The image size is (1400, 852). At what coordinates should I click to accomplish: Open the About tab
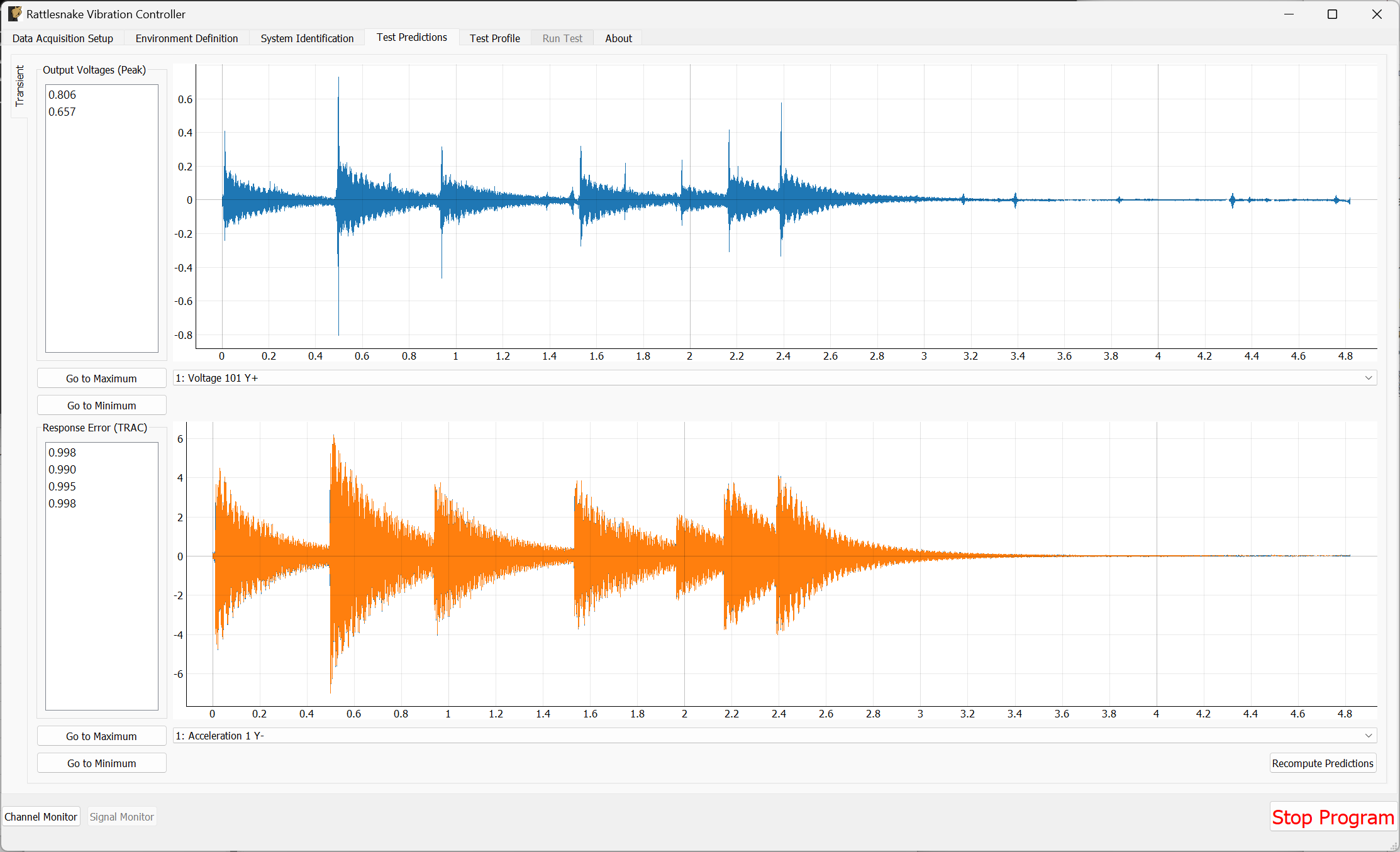point(618,38)
